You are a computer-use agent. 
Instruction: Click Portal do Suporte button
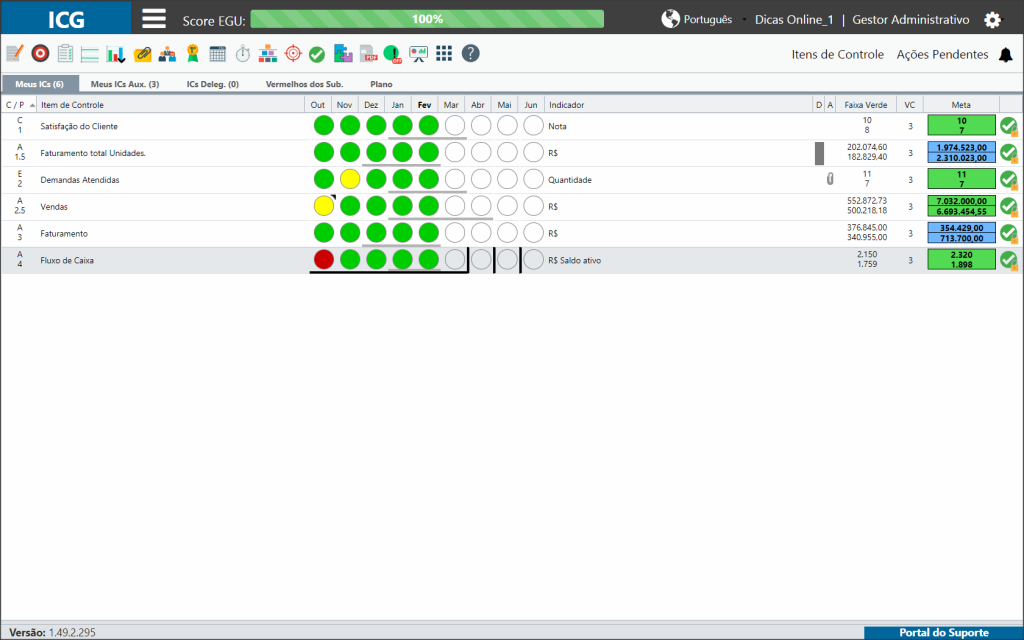[944, 633]
